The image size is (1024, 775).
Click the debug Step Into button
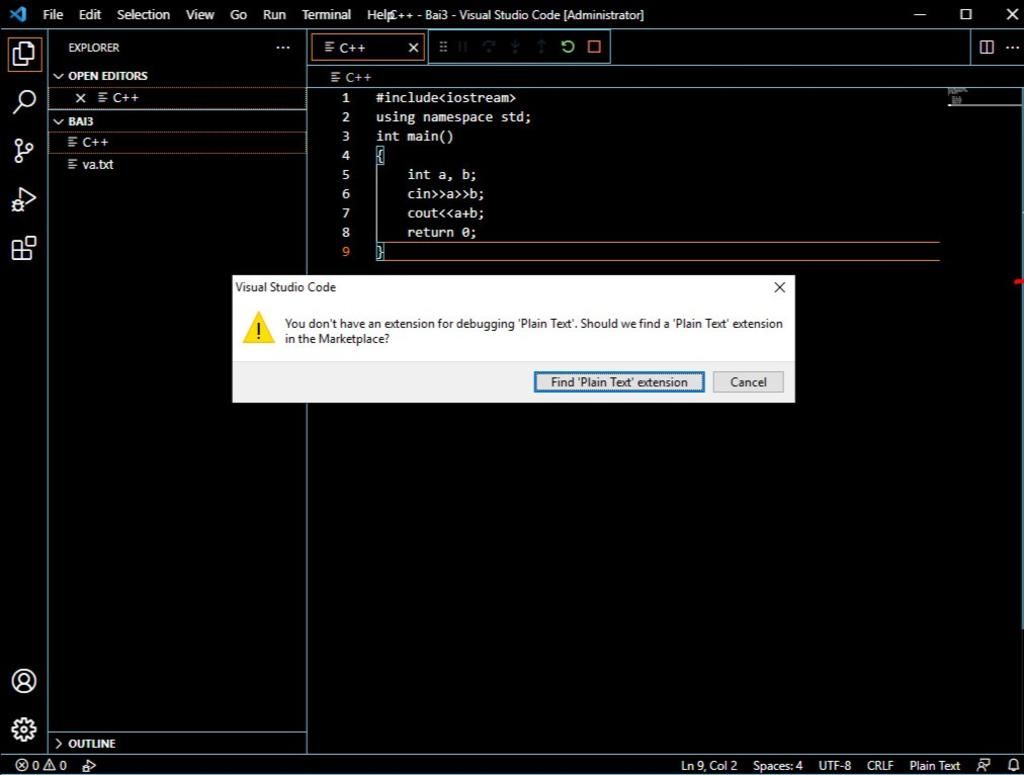tap(515, 46)
